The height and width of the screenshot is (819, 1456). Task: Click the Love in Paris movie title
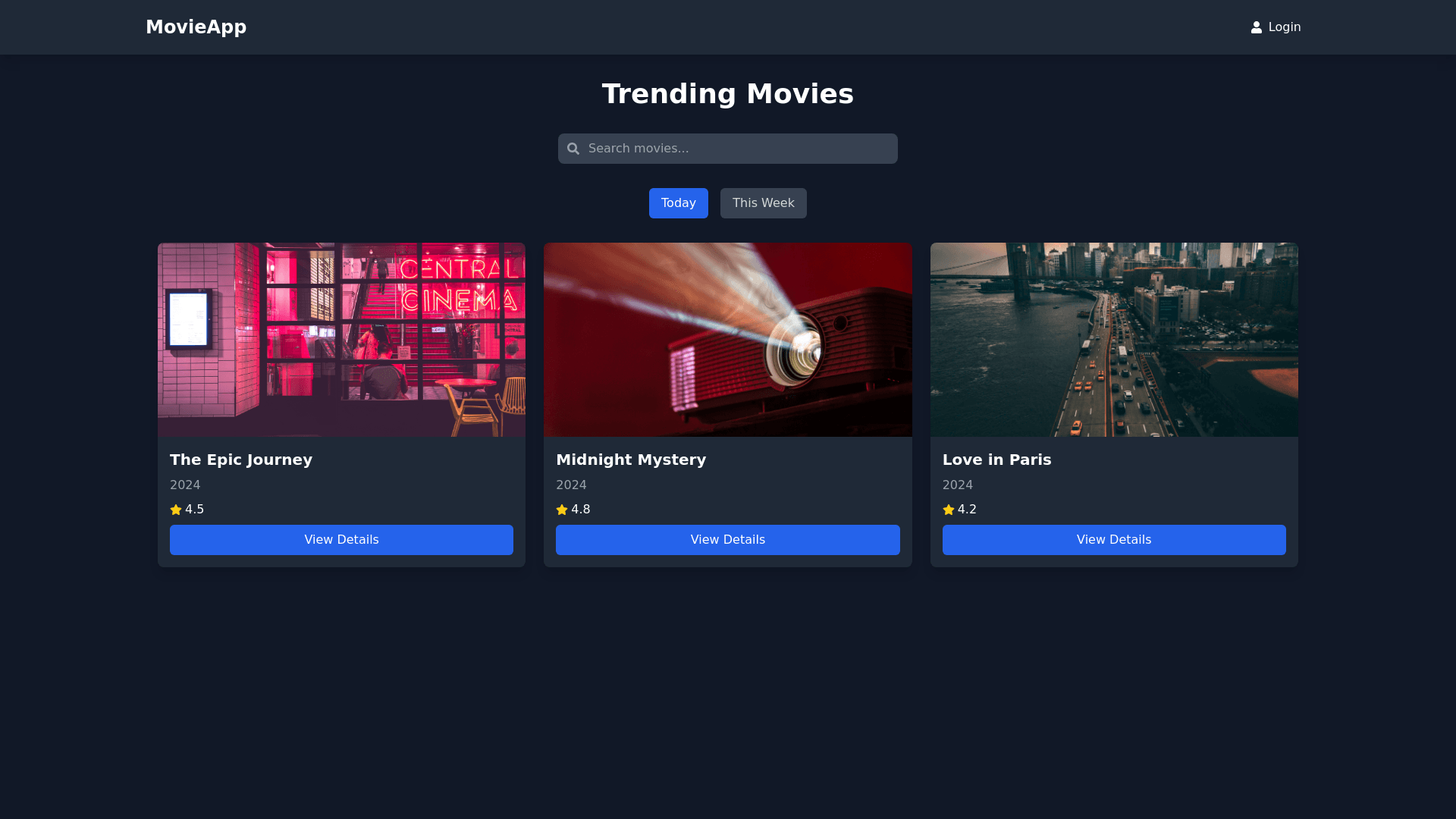pyautogui.click(x=996, y=460)
